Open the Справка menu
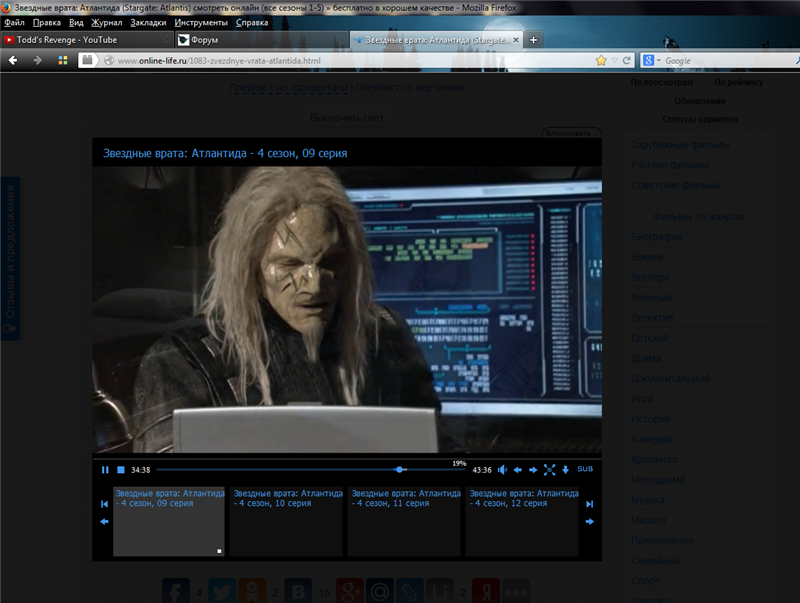The height and width of the screenshot is (603, 800). pos(252,22)
